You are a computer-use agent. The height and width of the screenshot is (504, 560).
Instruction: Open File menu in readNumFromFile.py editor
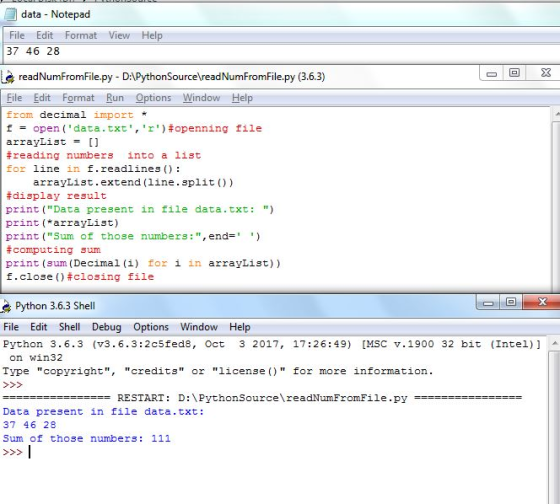click(14, 98)
